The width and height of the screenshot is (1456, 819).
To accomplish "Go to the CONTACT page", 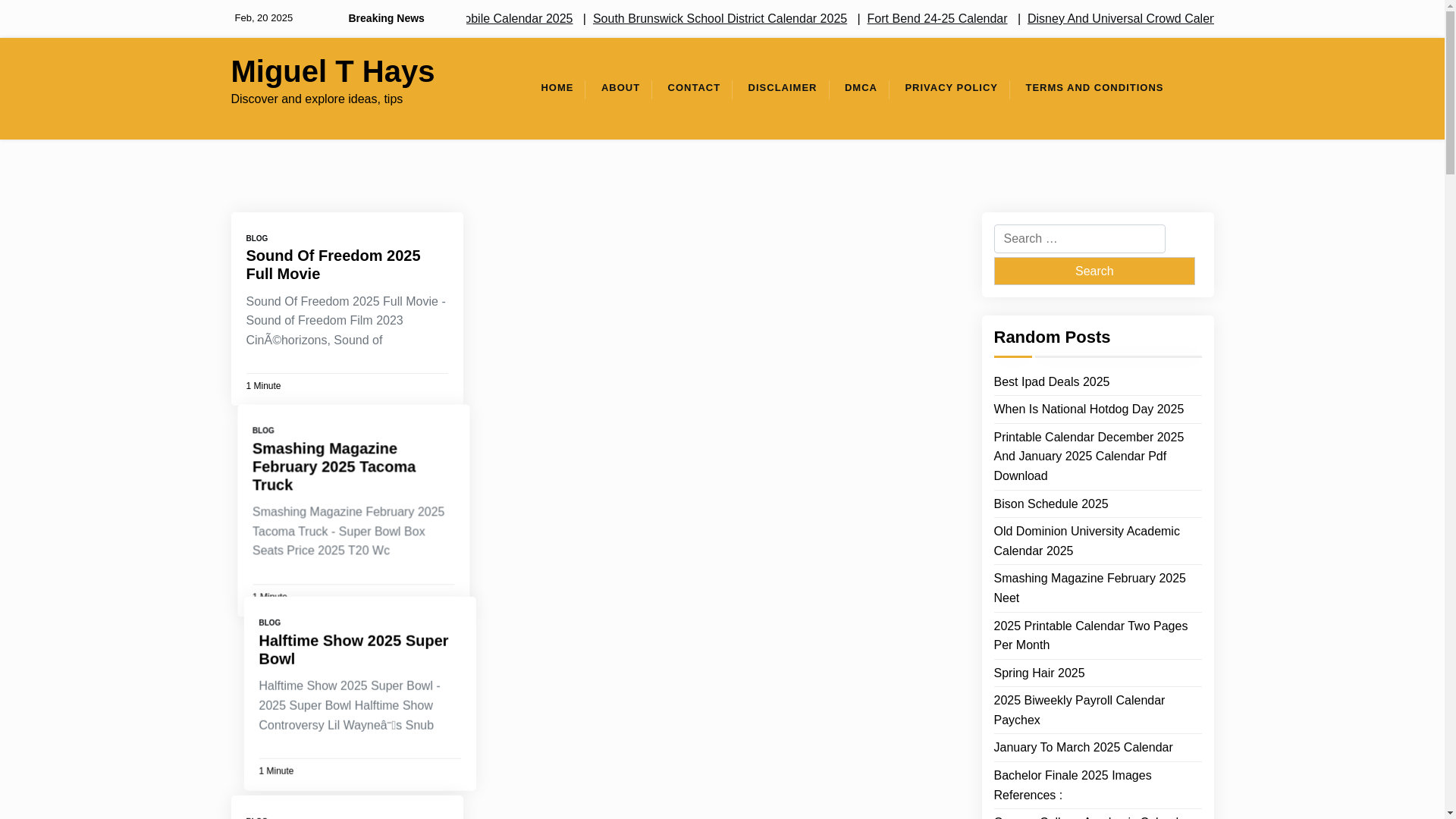I will pos(693,88).
